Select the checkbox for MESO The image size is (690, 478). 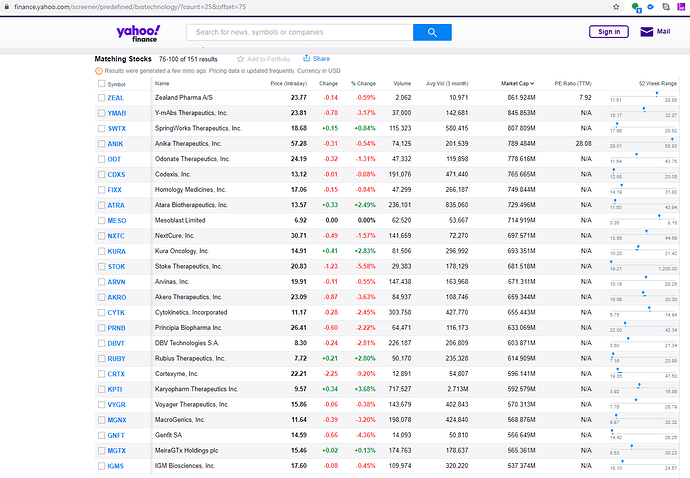pyautogui.click(x=102, y=221)
